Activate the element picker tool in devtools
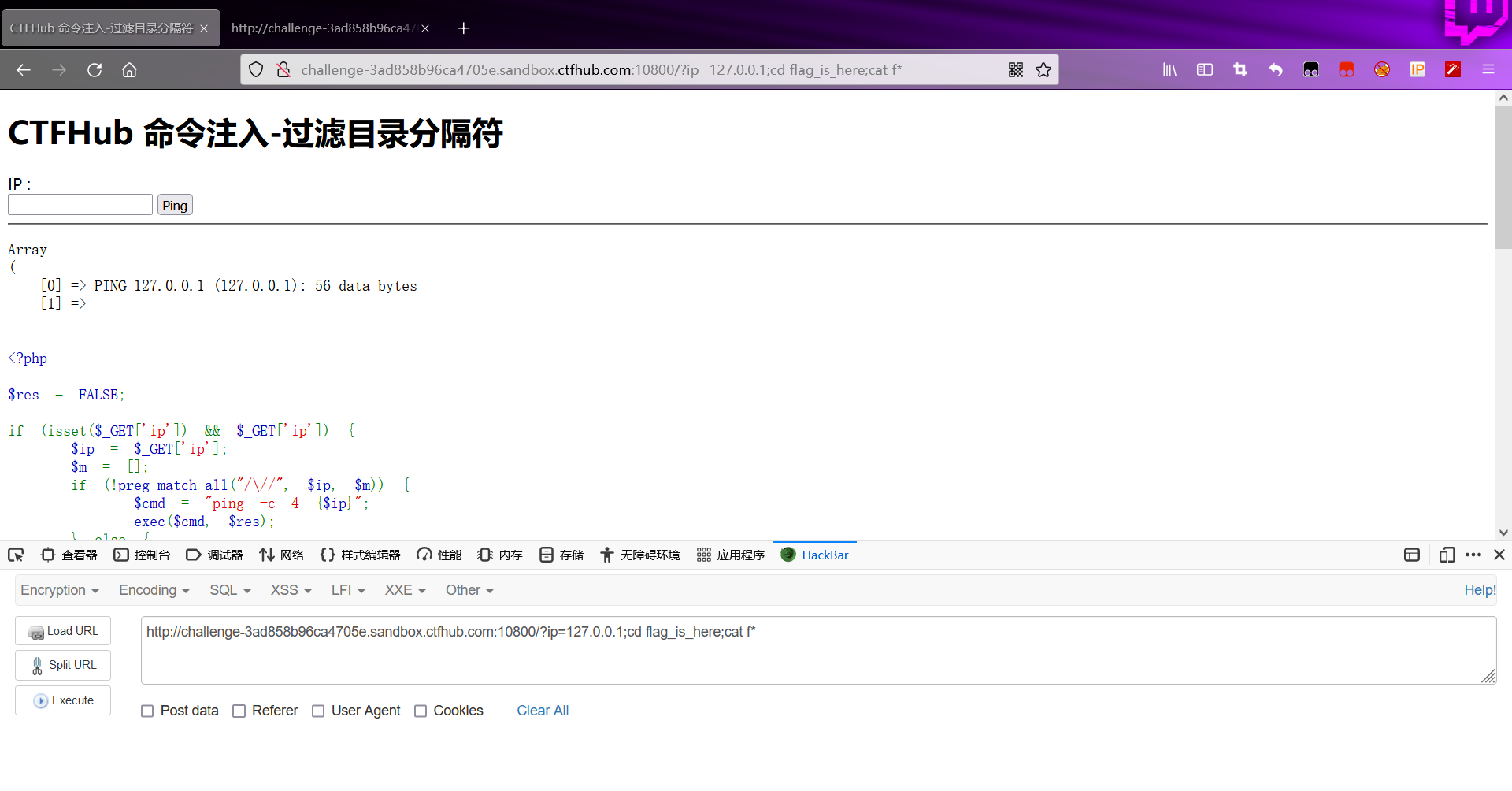Screen dimensions: 1512x791 pyautogui.click(x=16, y=555)
